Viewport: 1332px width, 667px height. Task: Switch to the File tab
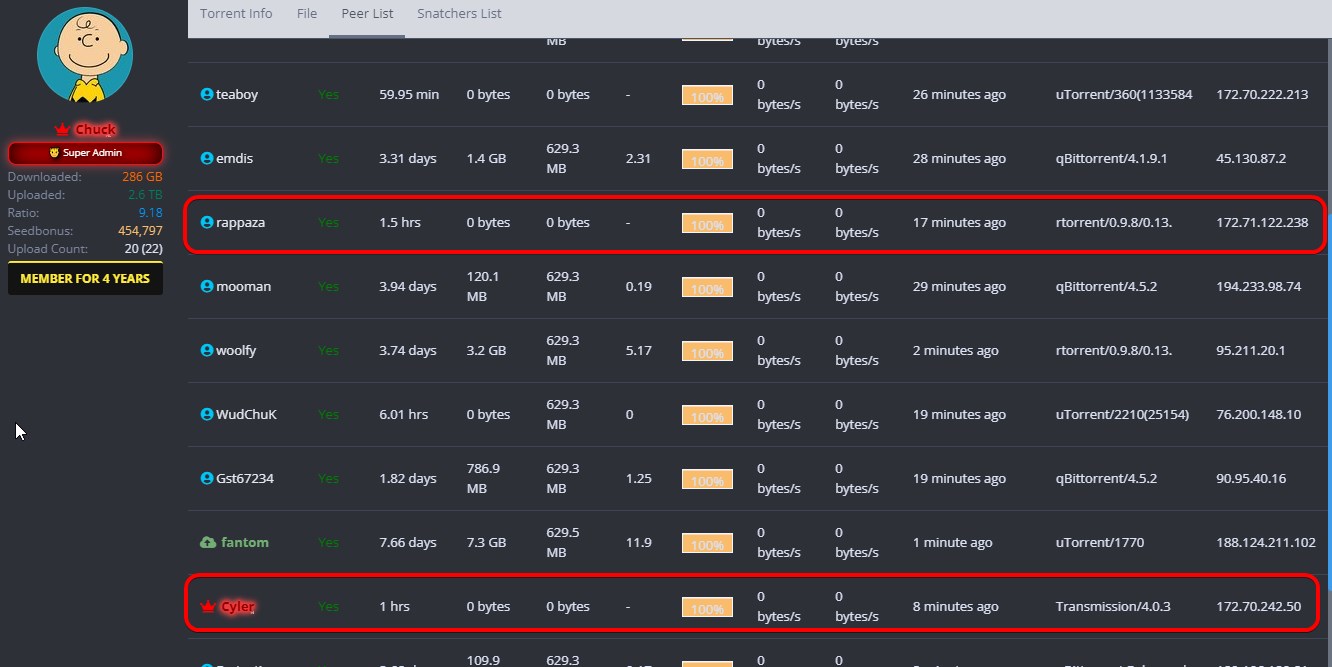coord(307,14)
